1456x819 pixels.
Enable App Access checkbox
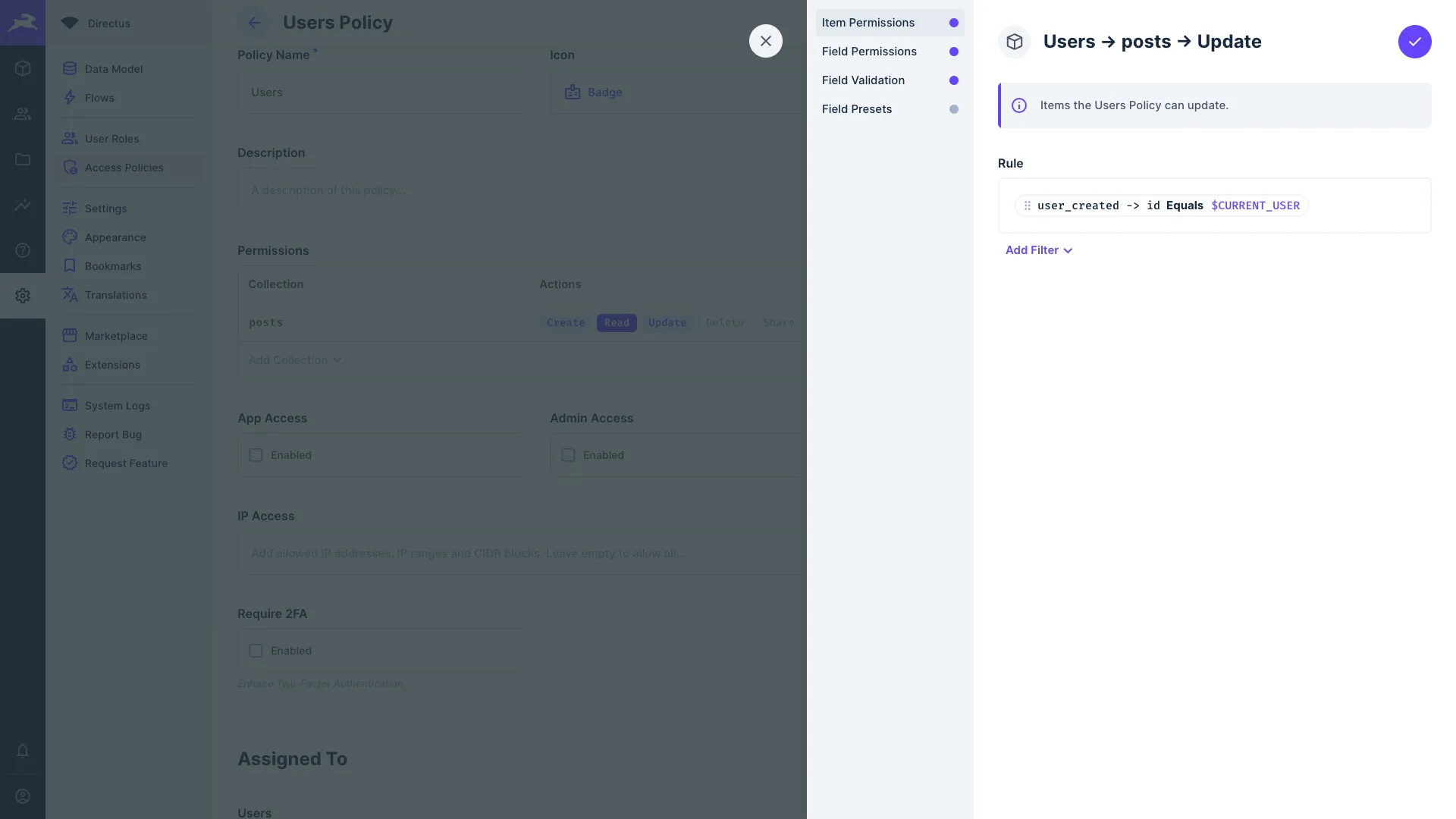point(256,454)
